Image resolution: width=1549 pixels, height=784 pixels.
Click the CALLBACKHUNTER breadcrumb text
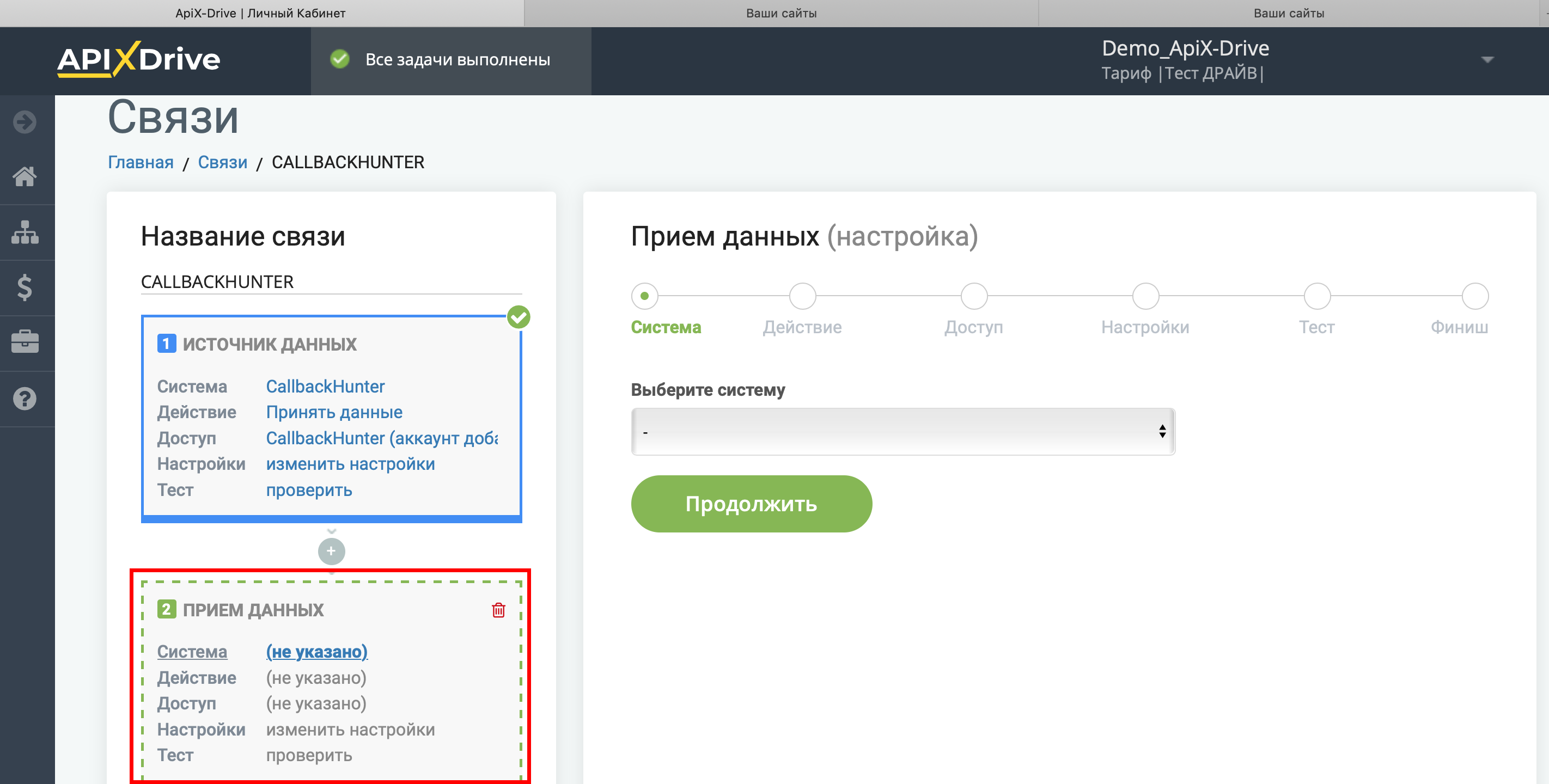[x=348, y=162]
